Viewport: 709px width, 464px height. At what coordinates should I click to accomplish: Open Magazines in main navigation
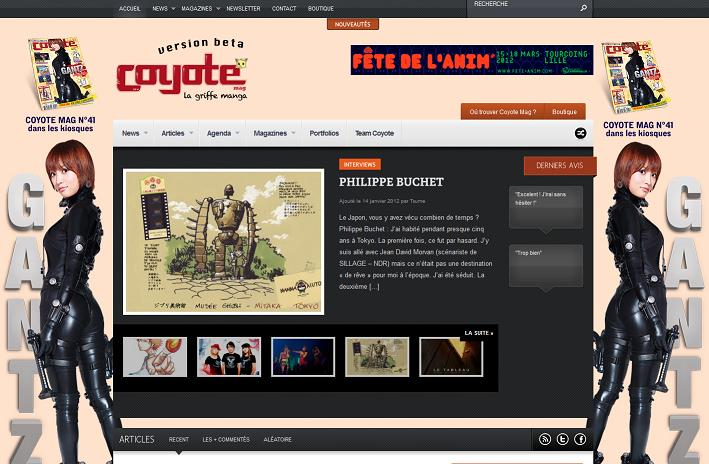(x=270, y=133)
